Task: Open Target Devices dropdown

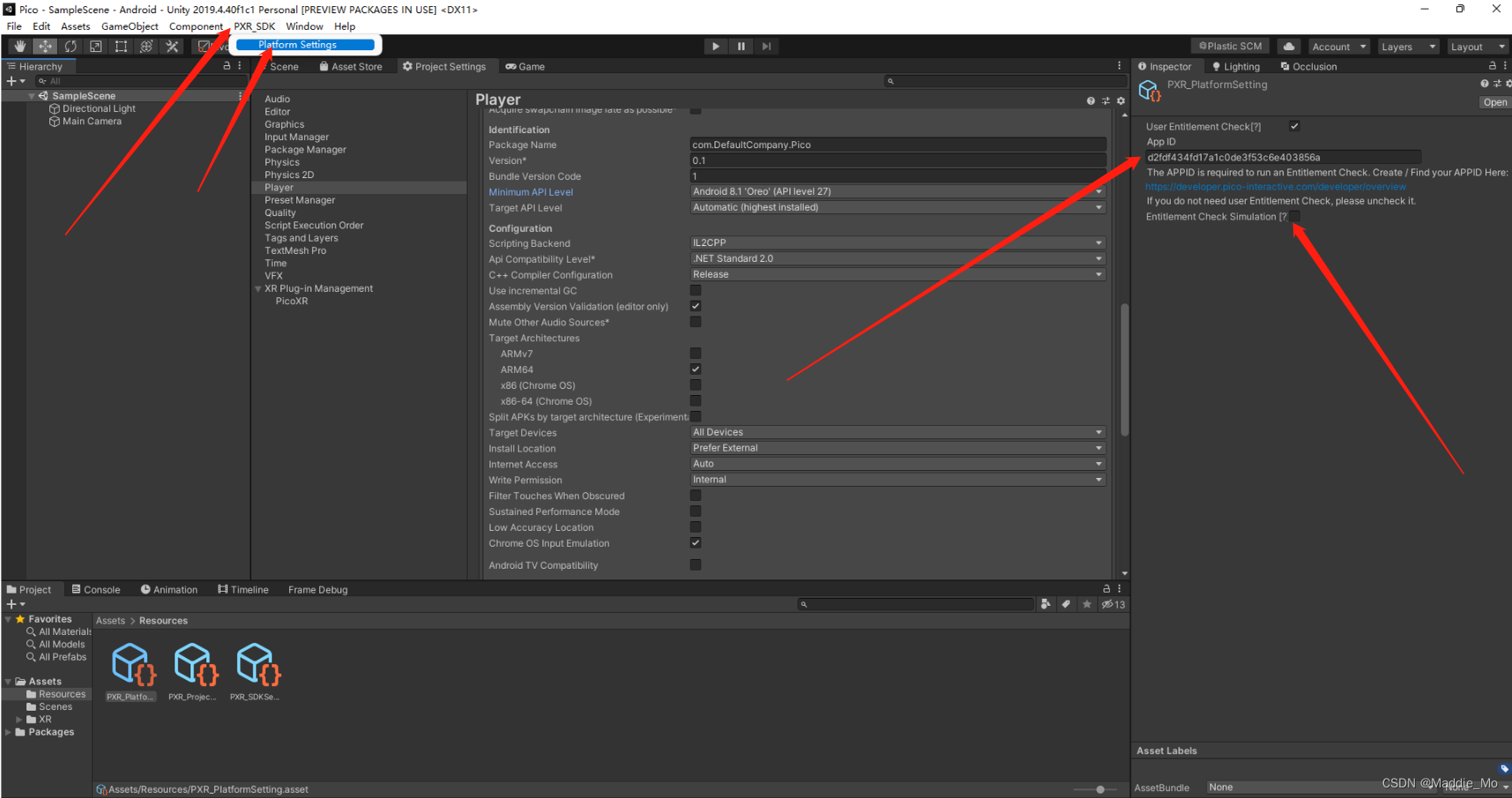Action: (898, 432)
